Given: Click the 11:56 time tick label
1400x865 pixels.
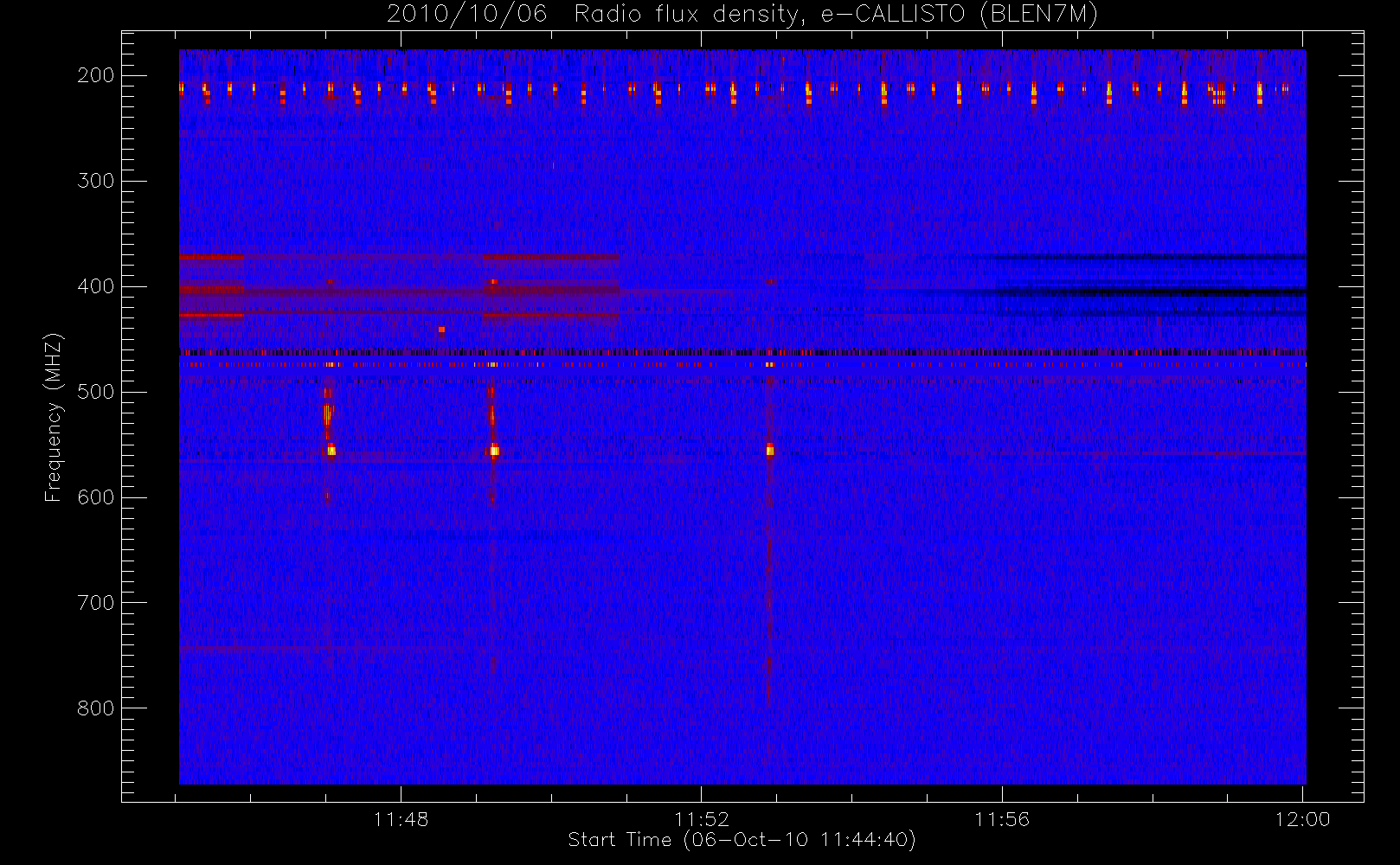Looking at the screenshot, I should [1002, 819].
